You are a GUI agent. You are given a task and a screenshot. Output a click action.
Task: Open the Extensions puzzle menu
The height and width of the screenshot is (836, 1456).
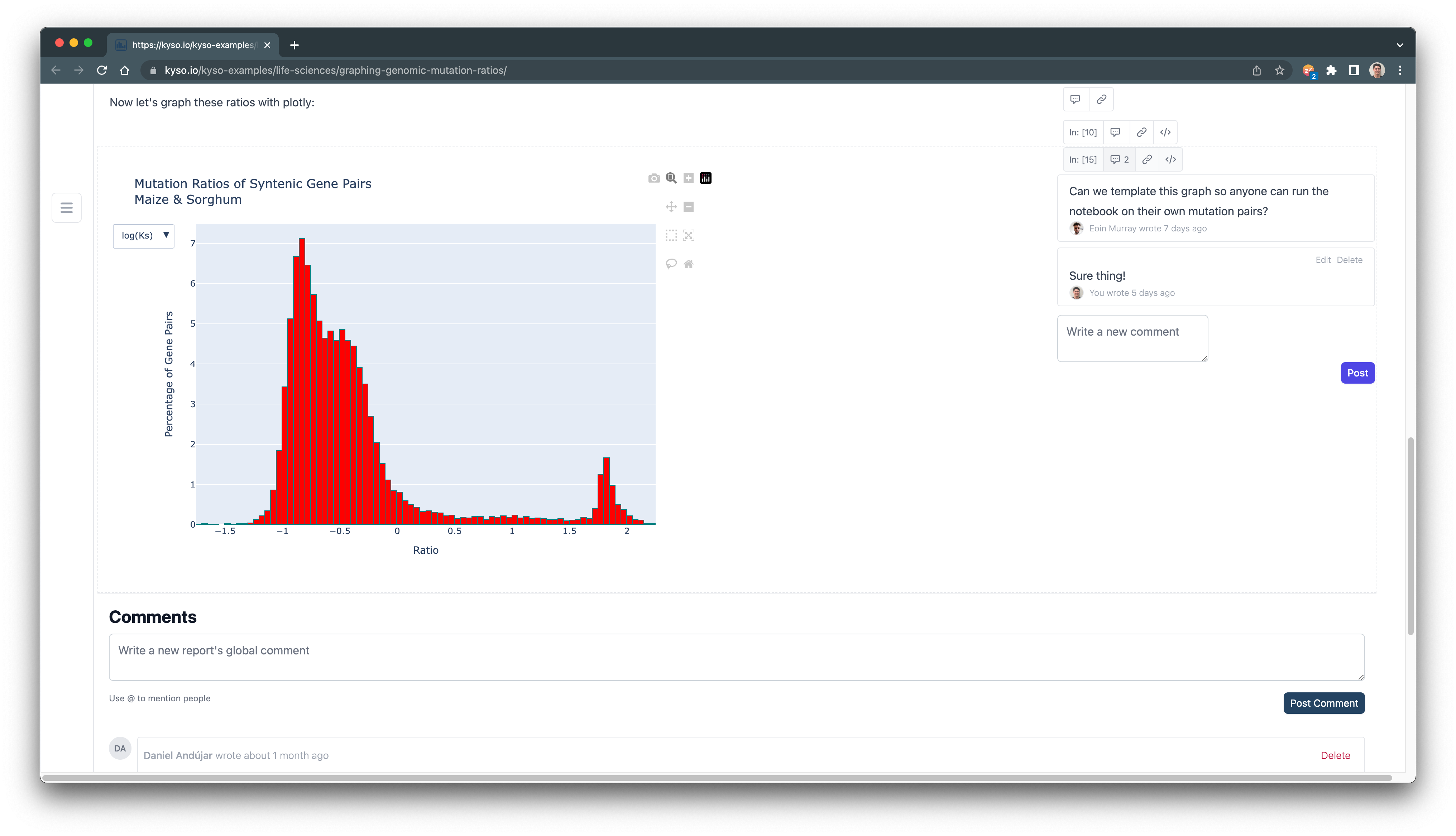pyautogui.click(x=1331, y=70)
